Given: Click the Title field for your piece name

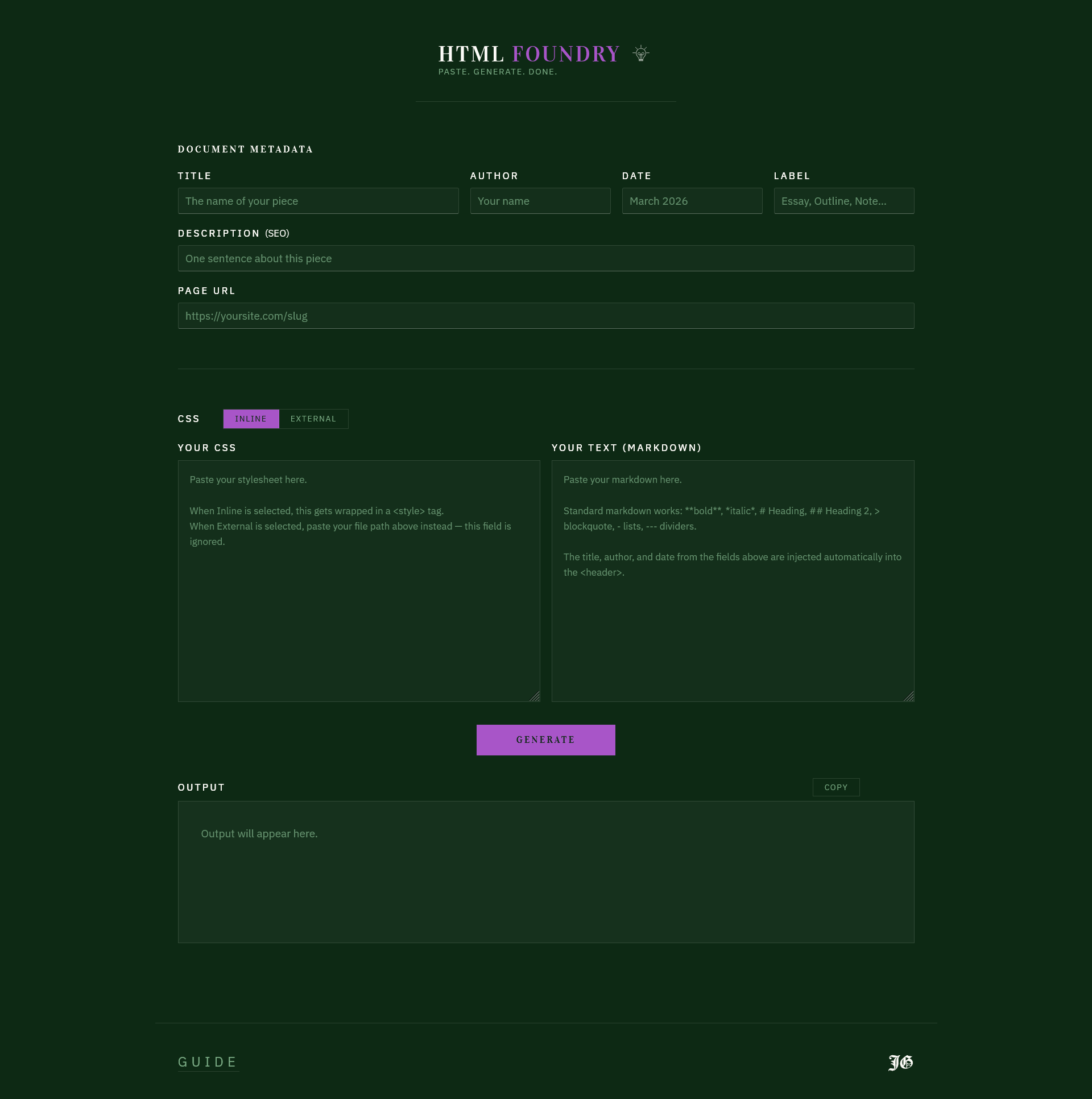Looking at the screenshot, I should (x=318, y=201).
